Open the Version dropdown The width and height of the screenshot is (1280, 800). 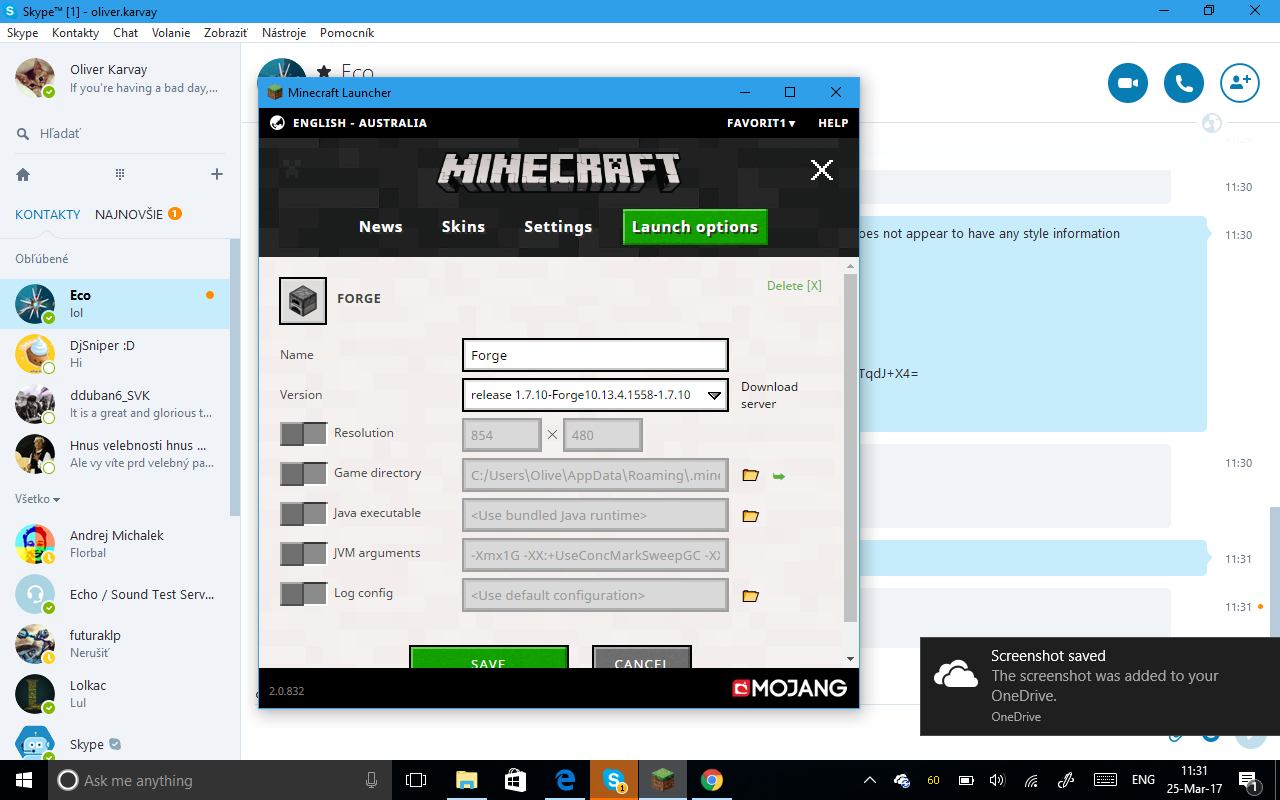tap(595, 395)
